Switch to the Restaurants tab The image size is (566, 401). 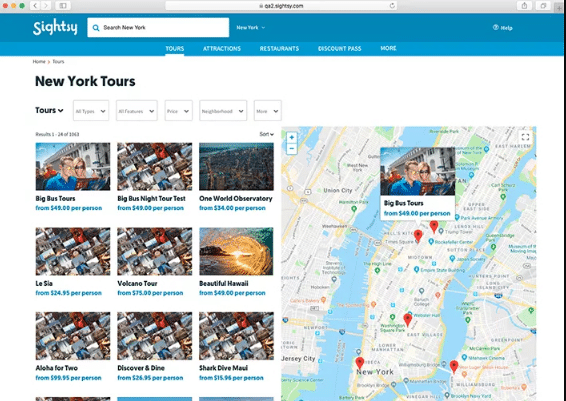click(279, 48)
